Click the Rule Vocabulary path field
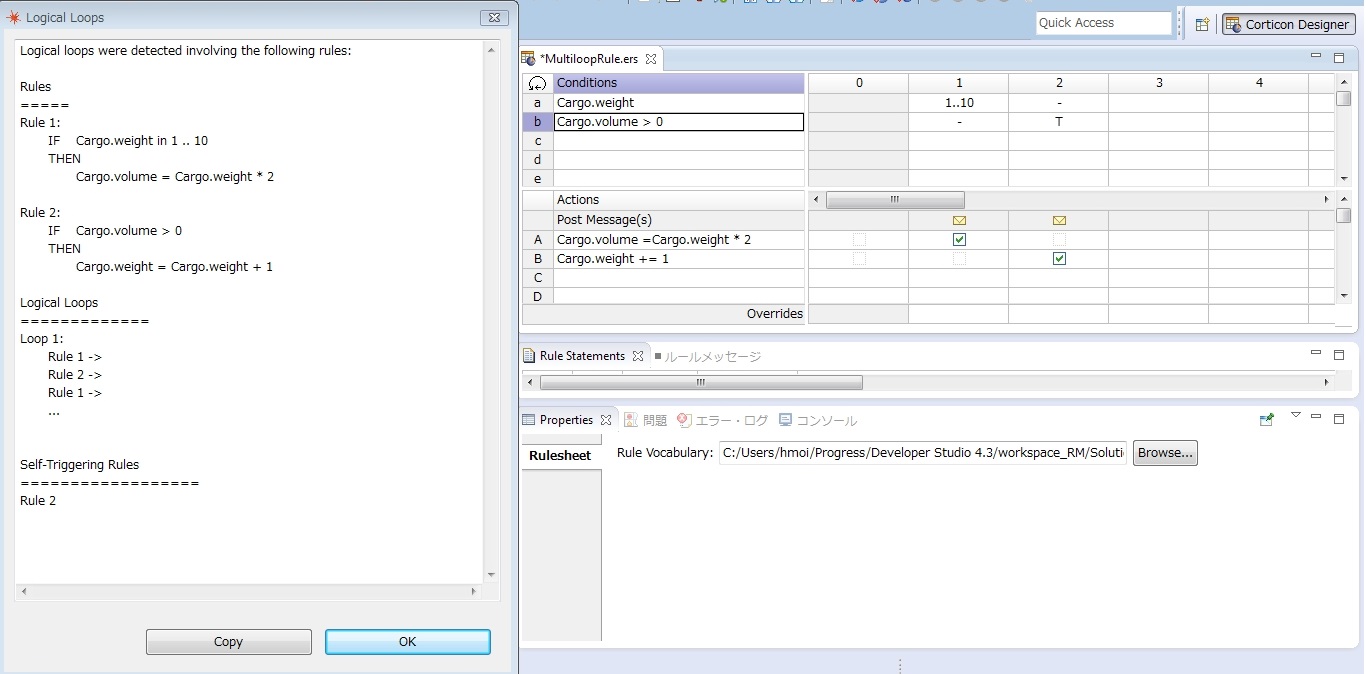 (923, 453)
